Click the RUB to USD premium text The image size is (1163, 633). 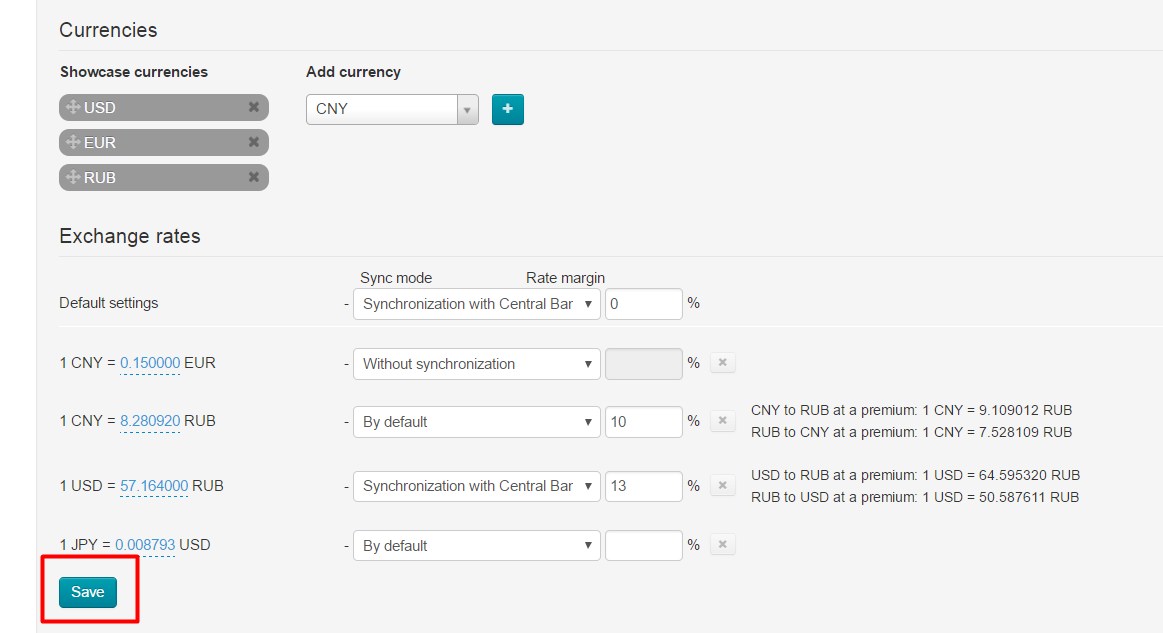[x=915, y=497]
